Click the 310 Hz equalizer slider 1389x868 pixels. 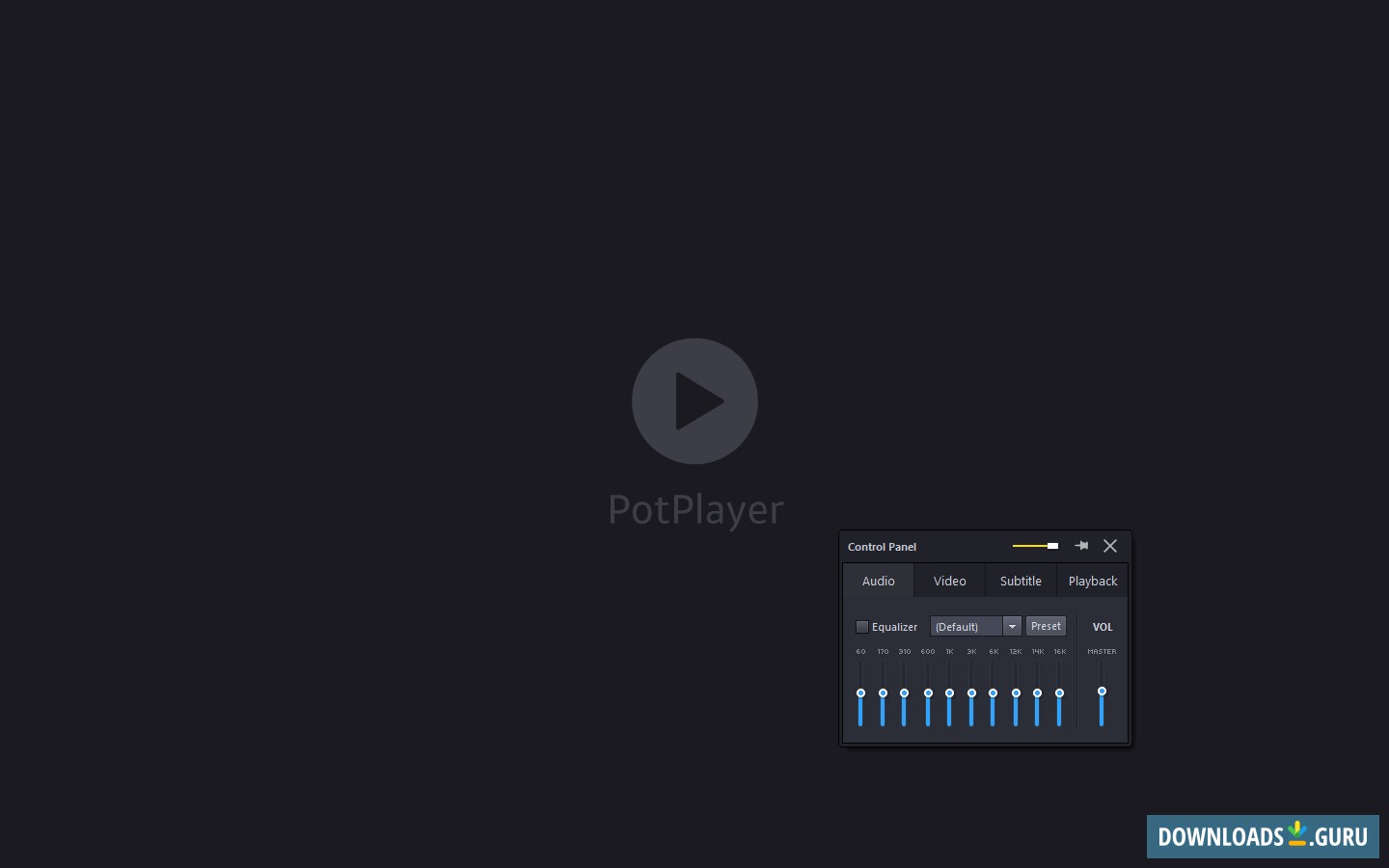[904, 693]
